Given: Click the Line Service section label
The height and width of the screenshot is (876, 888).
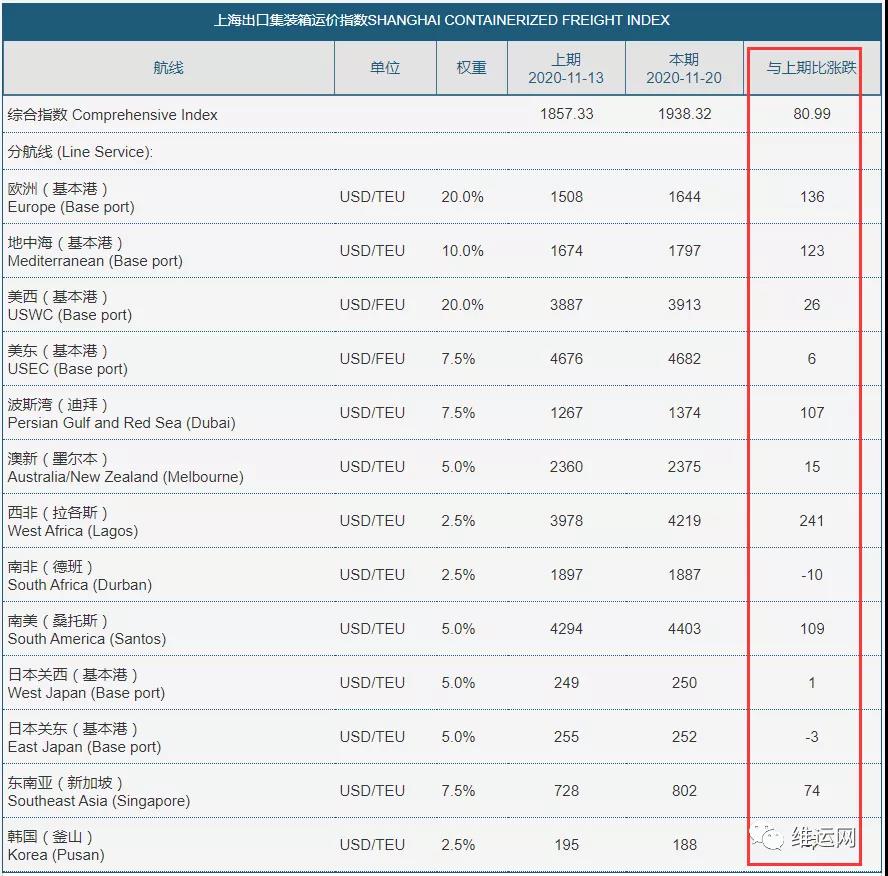Looking at the screenshot, I should (80, 152).
